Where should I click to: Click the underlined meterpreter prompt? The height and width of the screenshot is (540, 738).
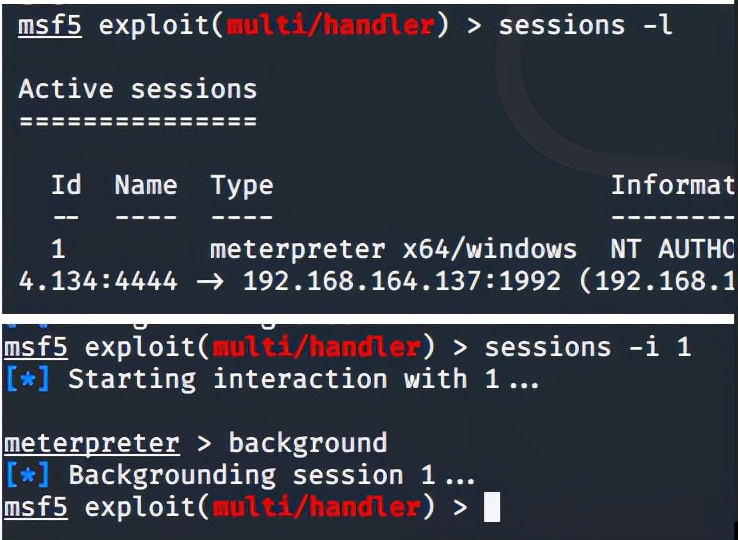tap(92, 443)
